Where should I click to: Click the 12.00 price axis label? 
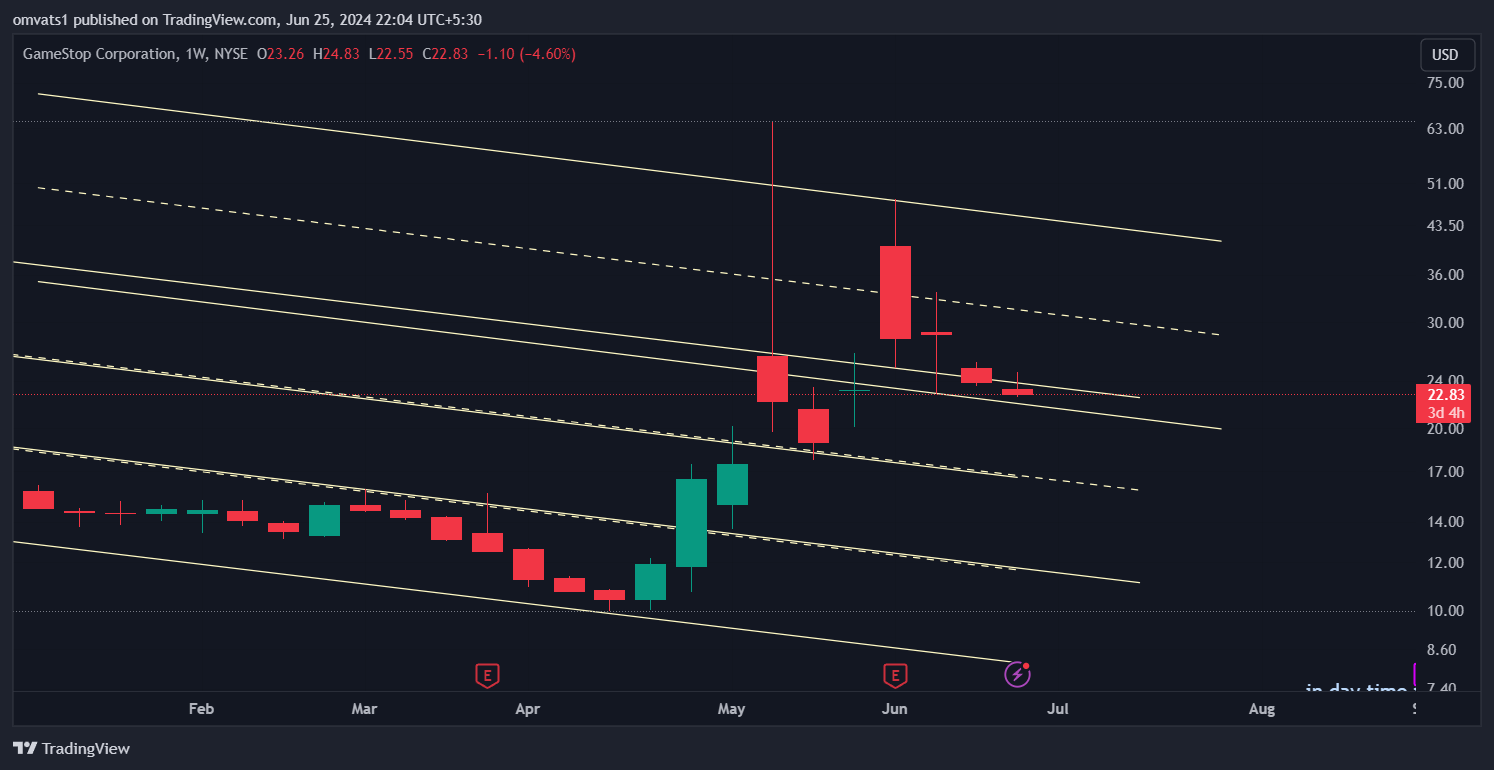1446,563
